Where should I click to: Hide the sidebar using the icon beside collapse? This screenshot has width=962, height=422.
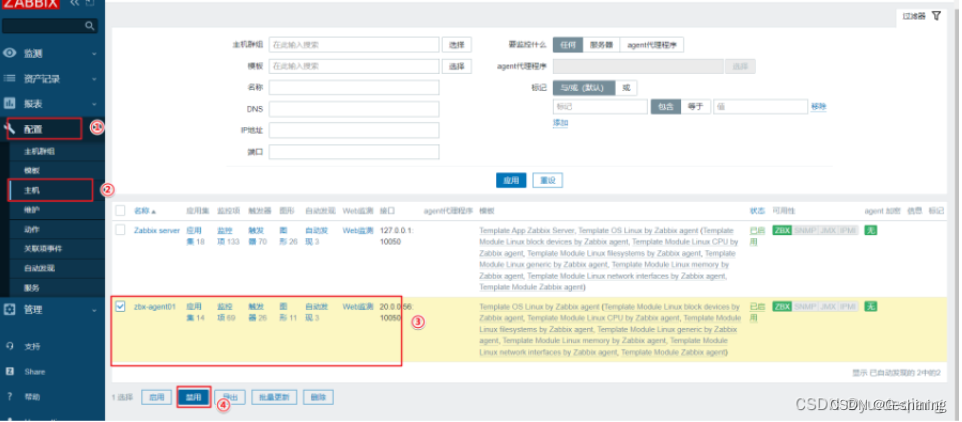90,4
